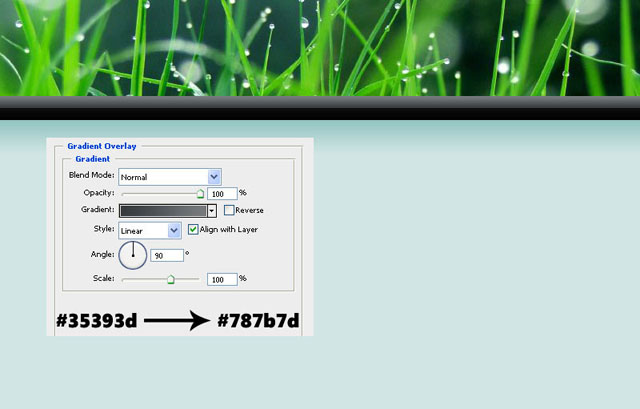The height and width of the screenshot is (409, 640).
Task: Click the Scale slider handle
Action: (x=171, y=279)
